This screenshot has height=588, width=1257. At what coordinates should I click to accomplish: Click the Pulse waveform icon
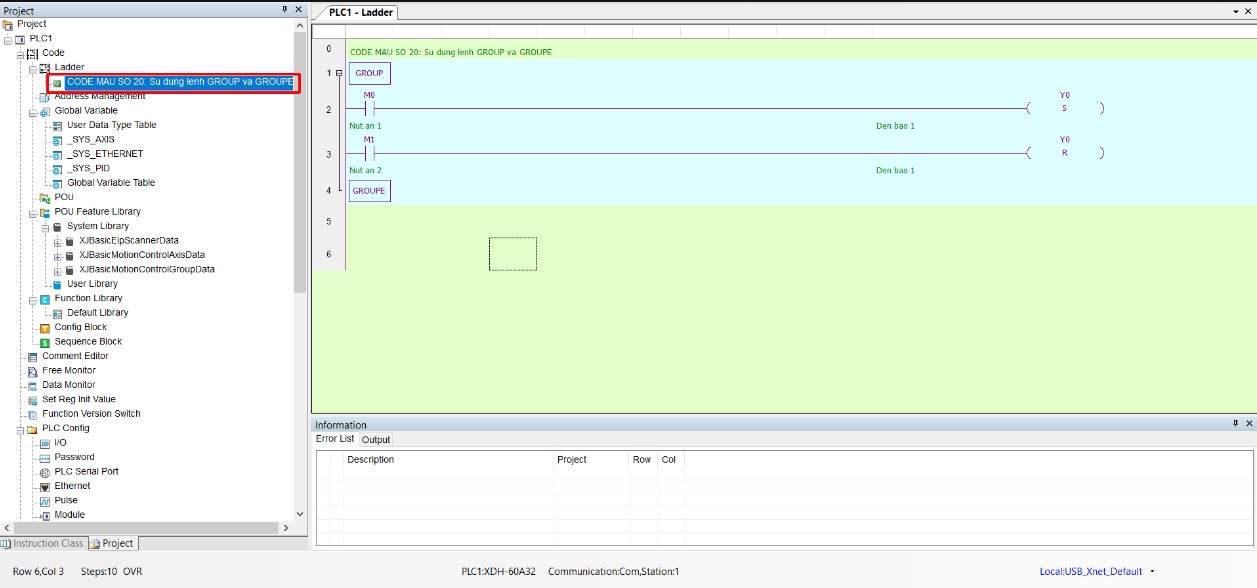45,501
